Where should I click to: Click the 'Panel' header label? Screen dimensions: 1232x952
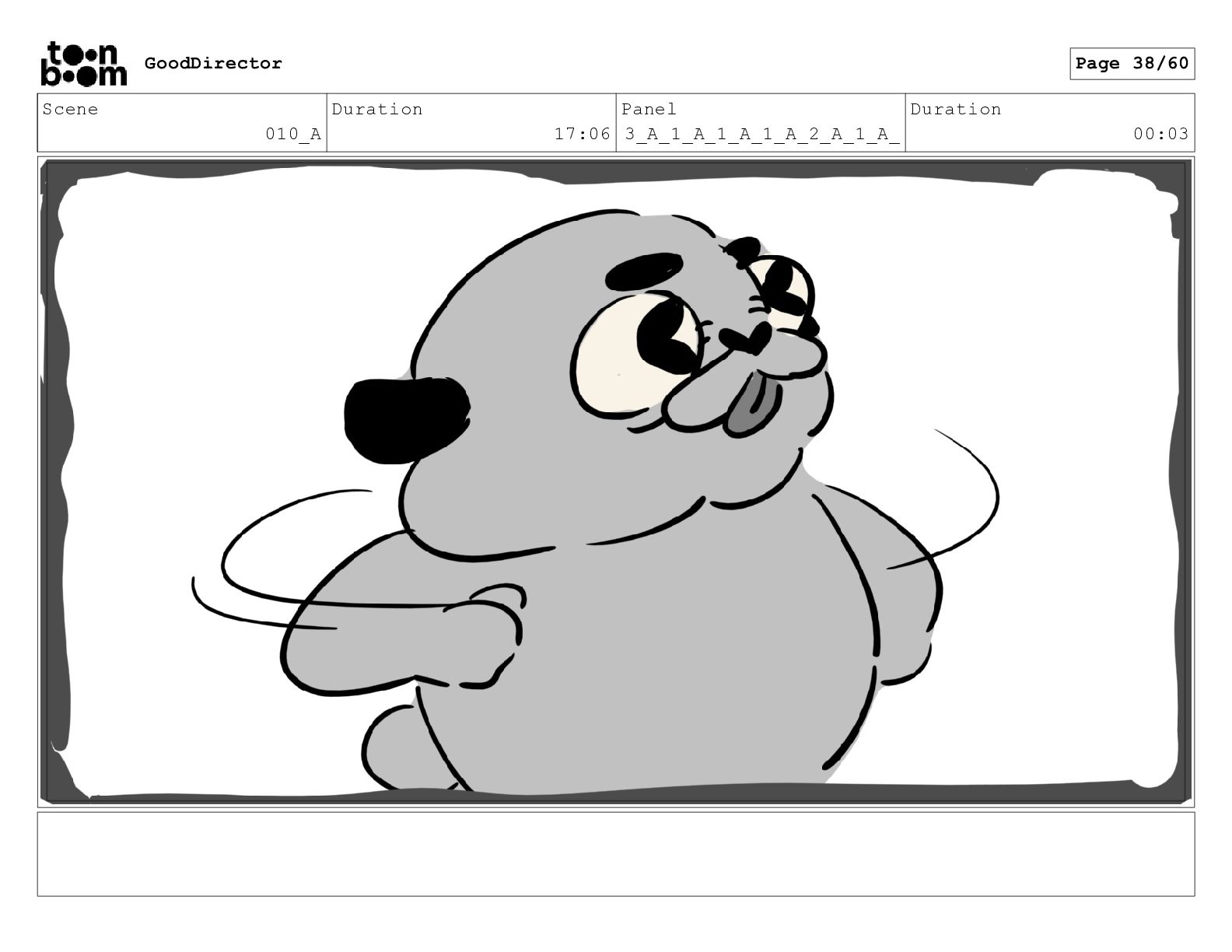tap(649, 109)
